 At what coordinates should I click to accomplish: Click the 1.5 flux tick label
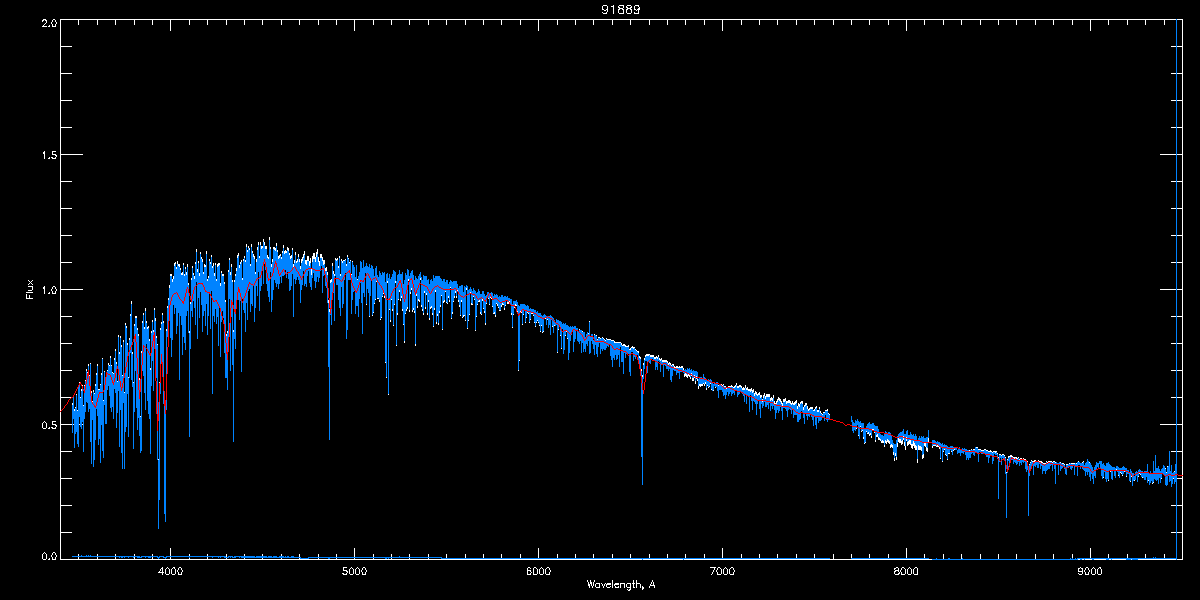click(48, 155)
